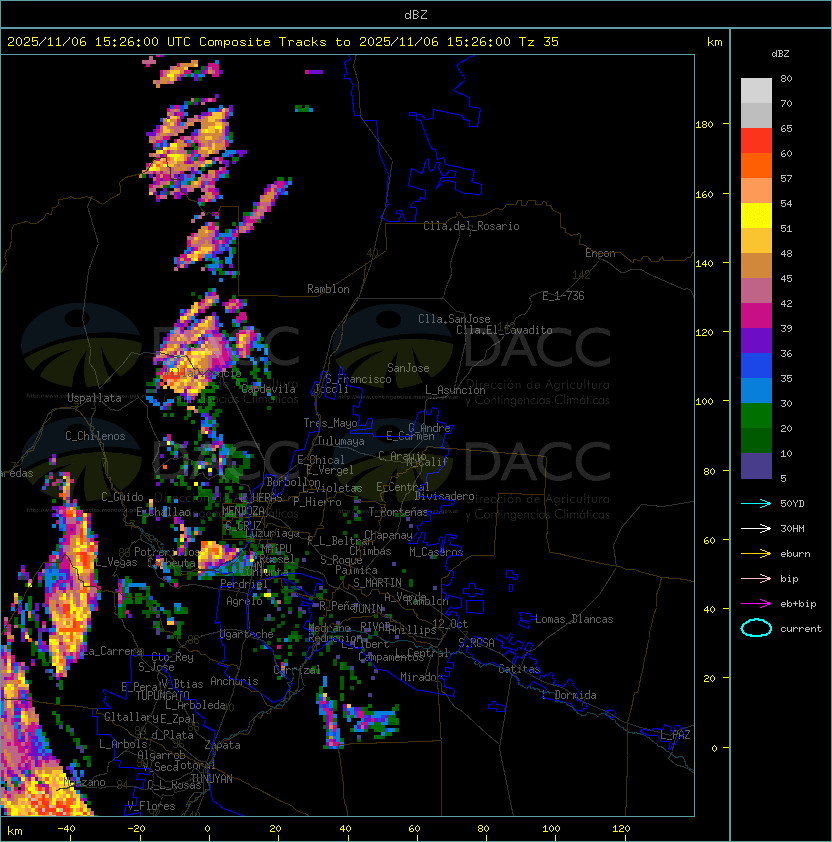Click the 'dBZ' title at the top

pyautogui.click(x=416, y=14)
